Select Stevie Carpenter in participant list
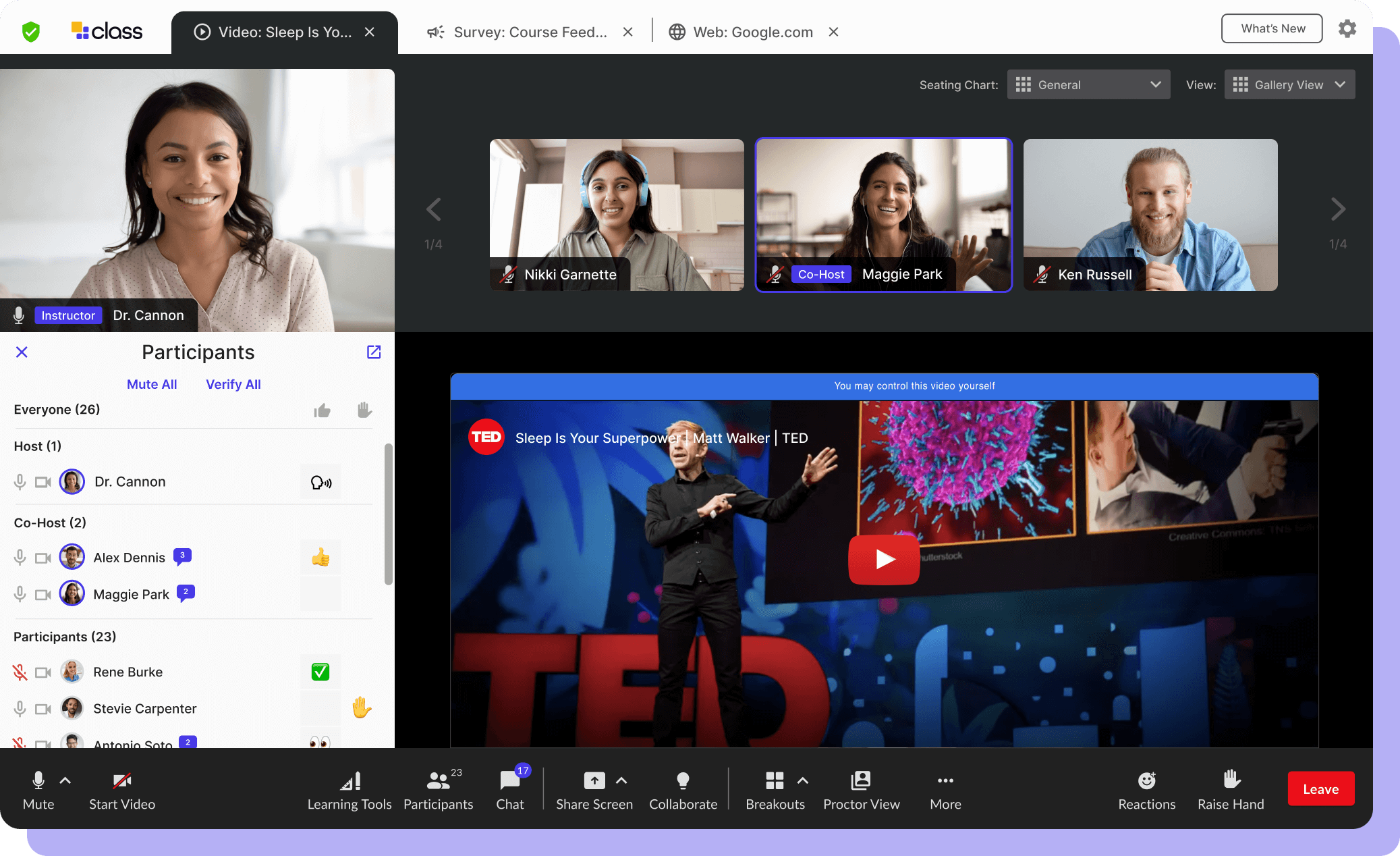The width and height of the screenshot is (1400, 856). click(144, 708)
